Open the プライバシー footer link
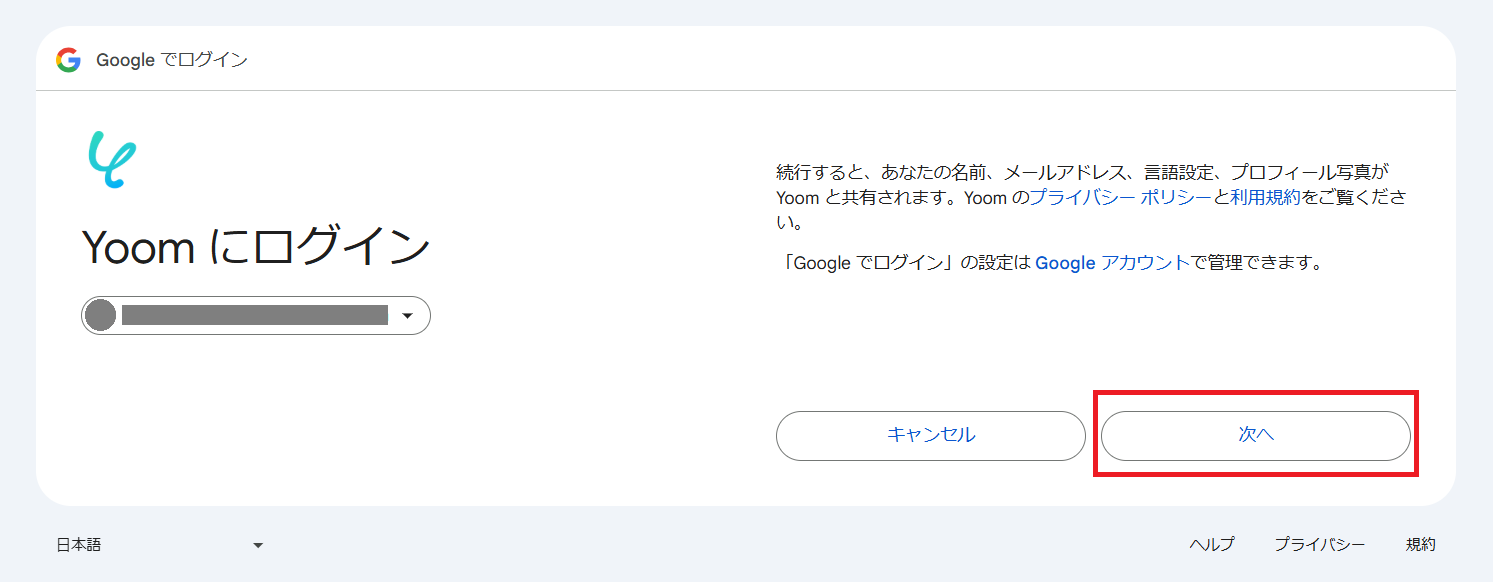Viewport: 1493px width, 582px height. pyautogui.click(x=1320, y=545)
